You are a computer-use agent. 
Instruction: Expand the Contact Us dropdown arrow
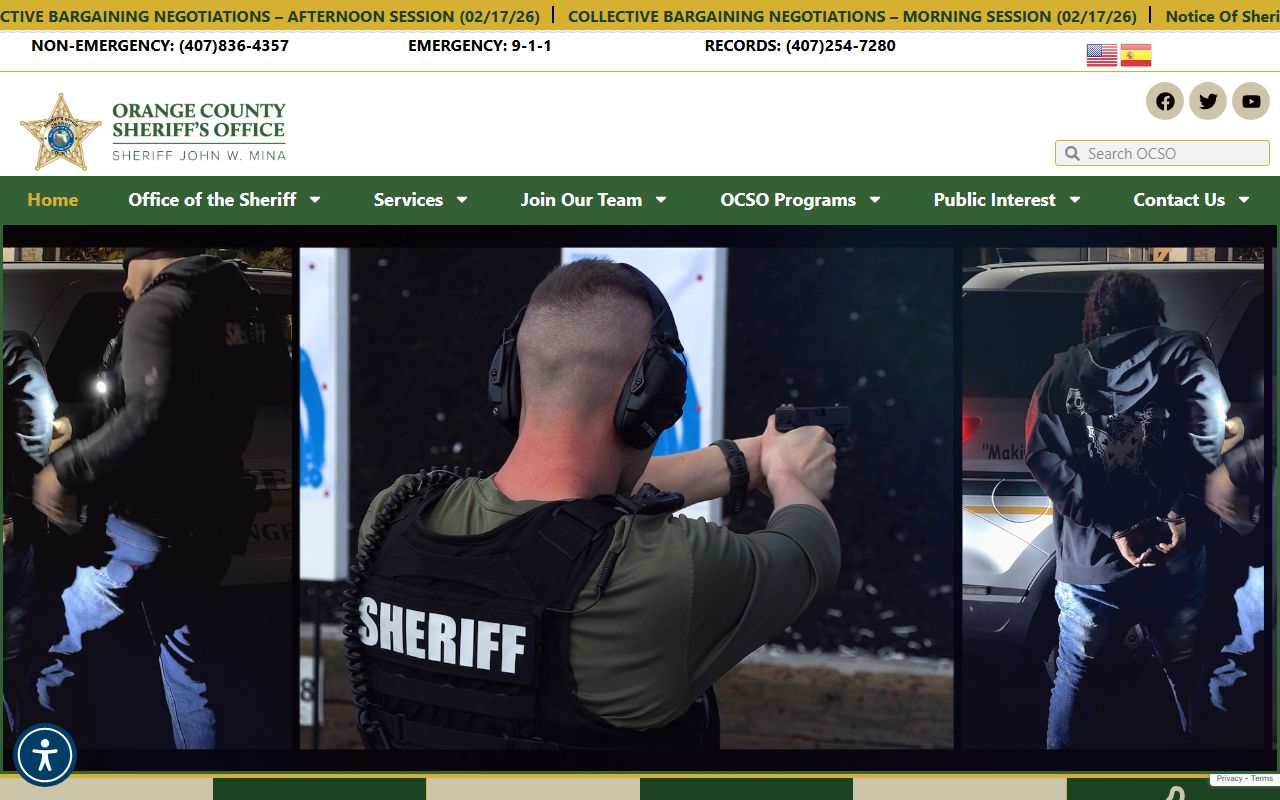point(1243,200)
